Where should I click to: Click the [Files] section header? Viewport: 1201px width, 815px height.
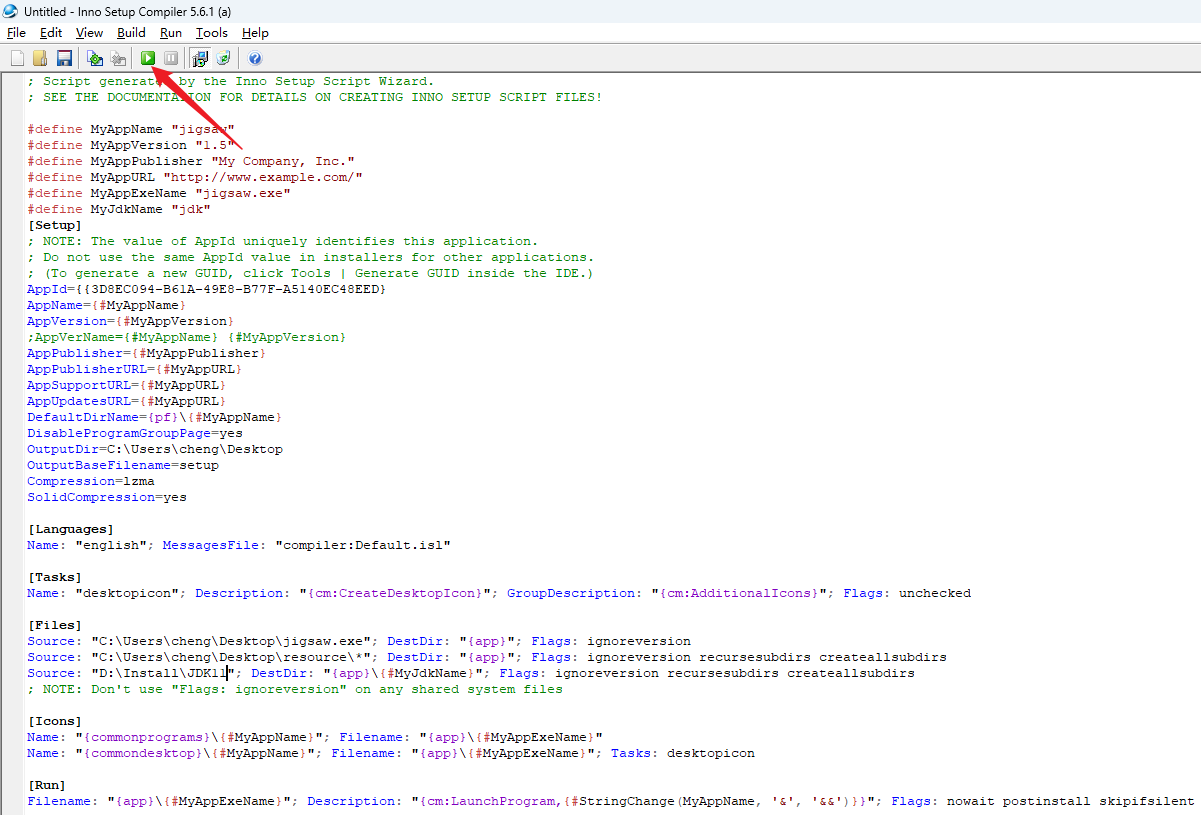click(x=55, y=625)
